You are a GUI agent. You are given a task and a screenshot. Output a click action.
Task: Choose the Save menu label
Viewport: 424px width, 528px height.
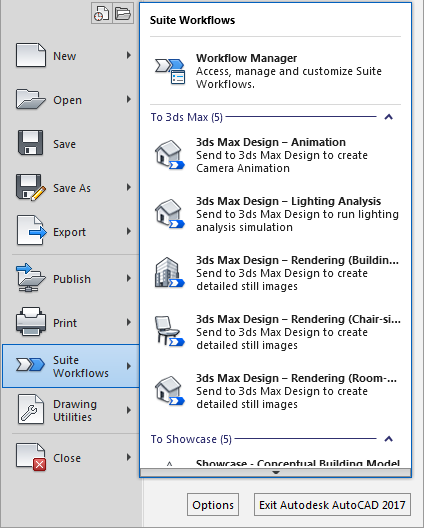(65, 144)
